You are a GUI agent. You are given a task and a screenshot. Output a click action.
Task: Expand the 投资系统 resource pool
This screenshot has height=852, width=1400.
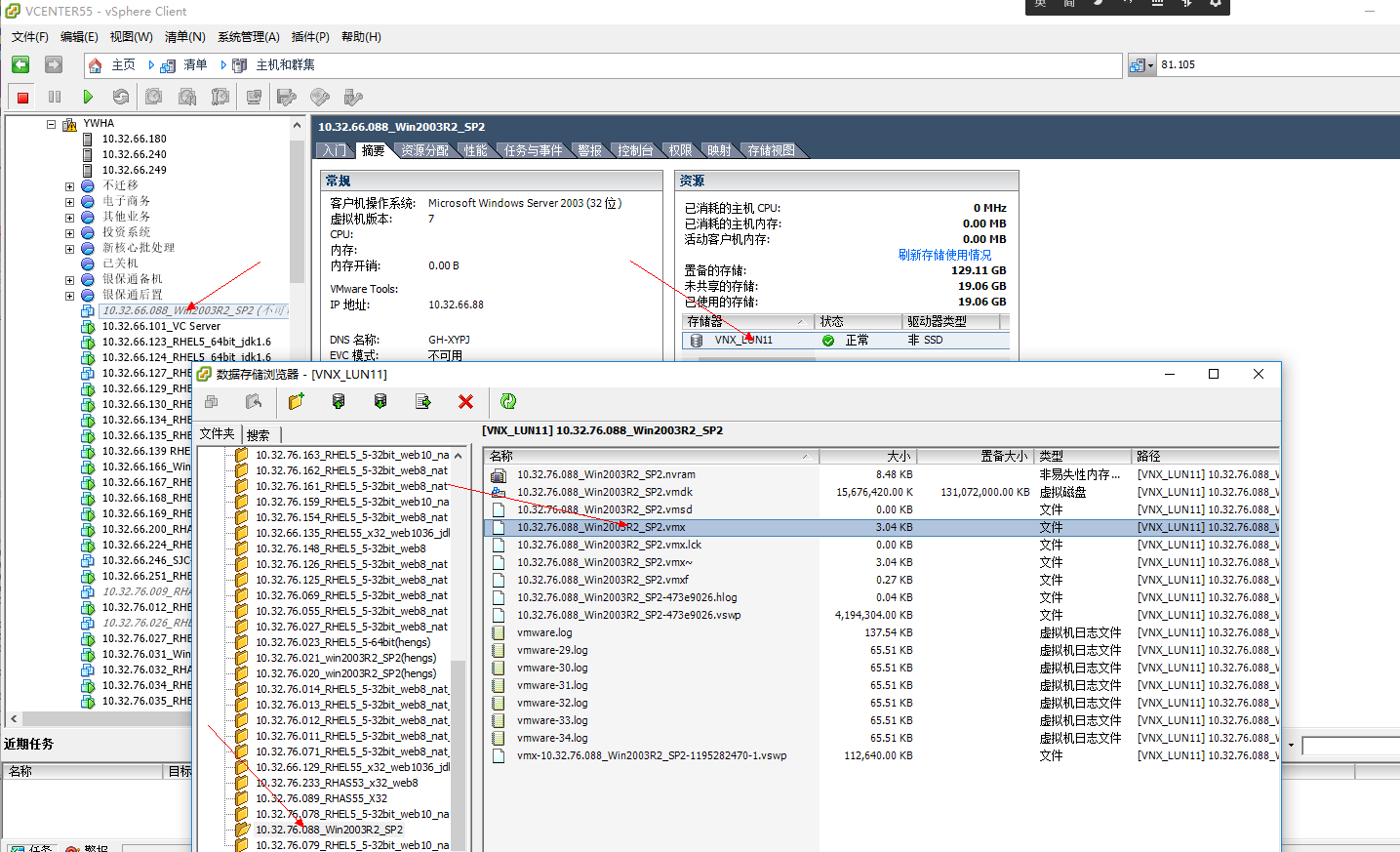click(69, 233)
